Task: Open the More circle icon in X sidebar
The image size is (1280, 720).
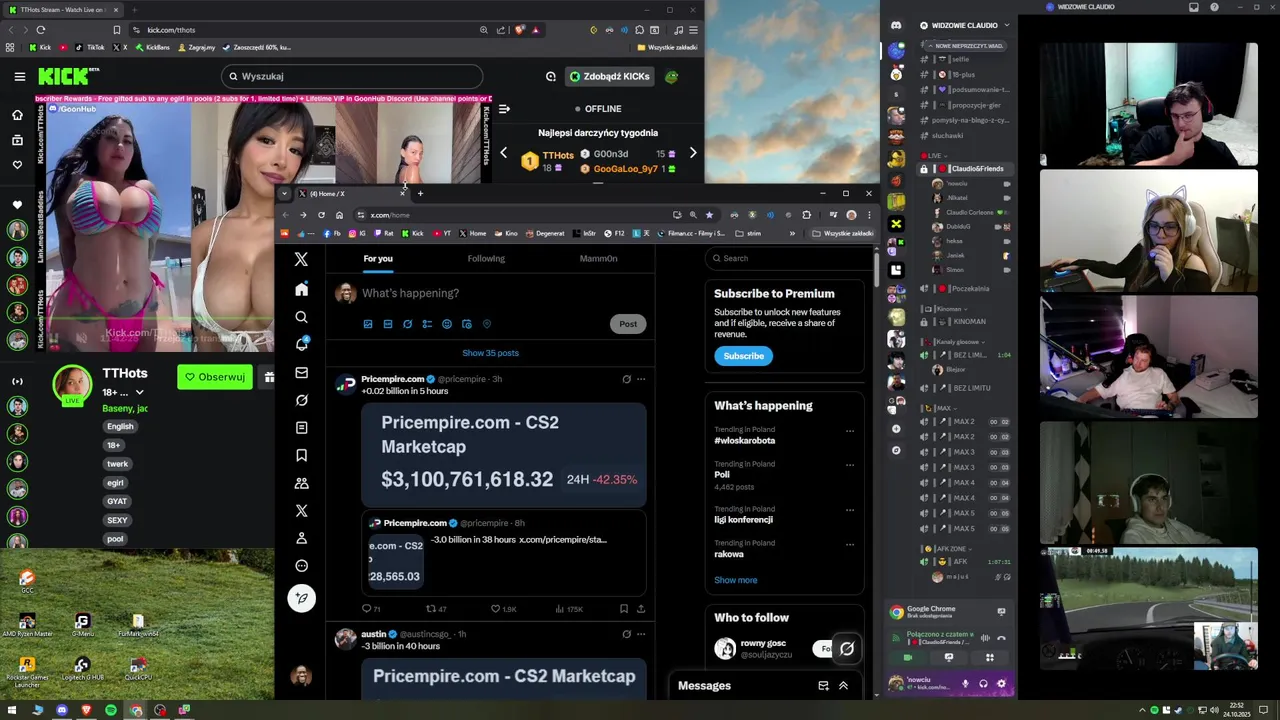Action: [x=301, y=566]
